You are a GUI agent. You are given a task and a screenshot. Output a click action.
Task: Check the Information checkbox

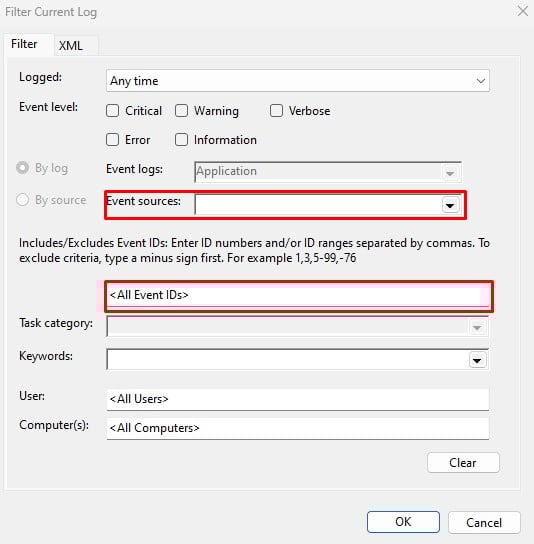[x=181, y=140]
